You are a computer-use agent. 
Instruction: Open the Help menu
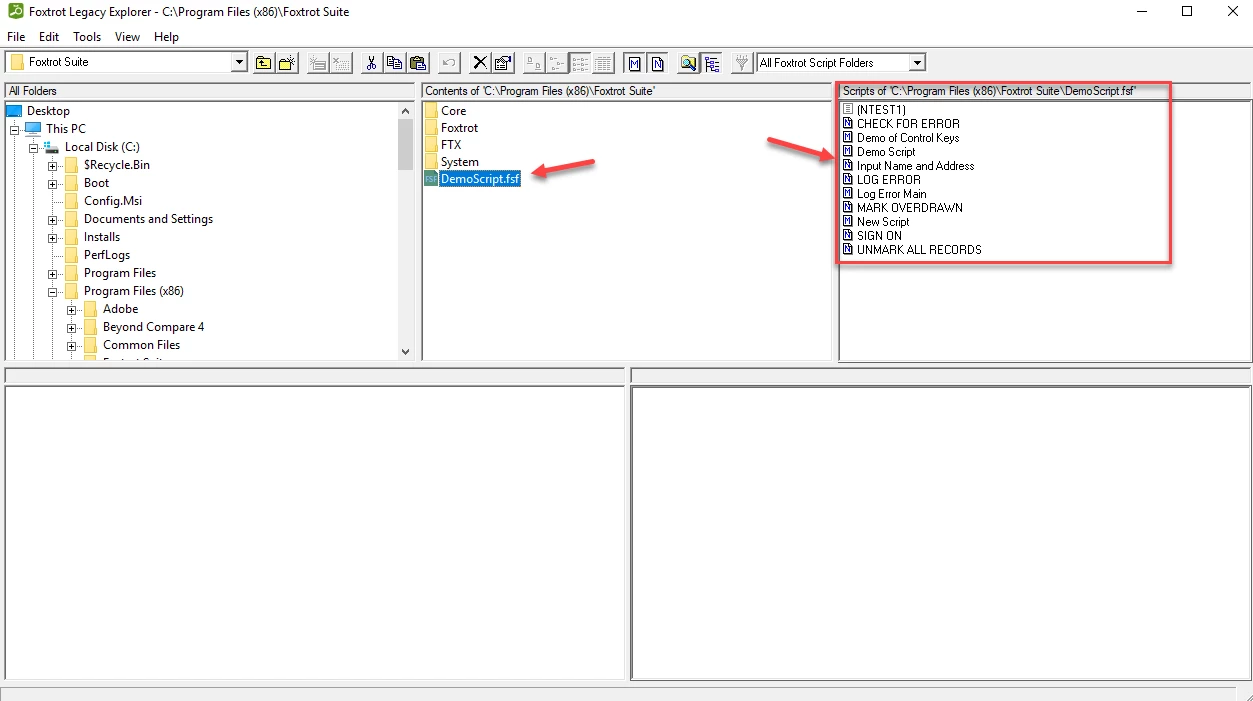166,37
